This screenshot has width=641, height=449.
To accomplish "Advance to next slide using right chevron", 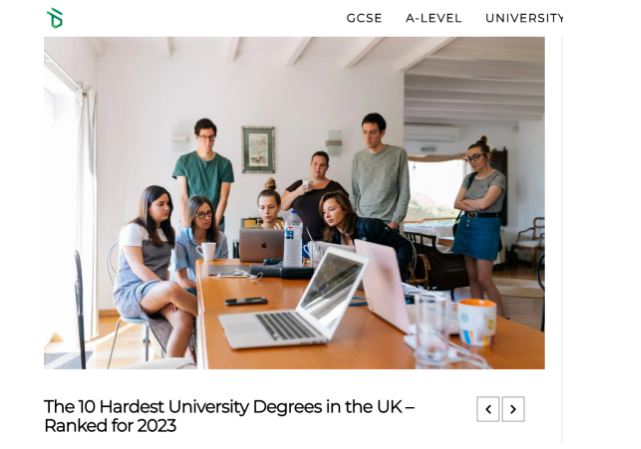I will click(x=513, y=409).
